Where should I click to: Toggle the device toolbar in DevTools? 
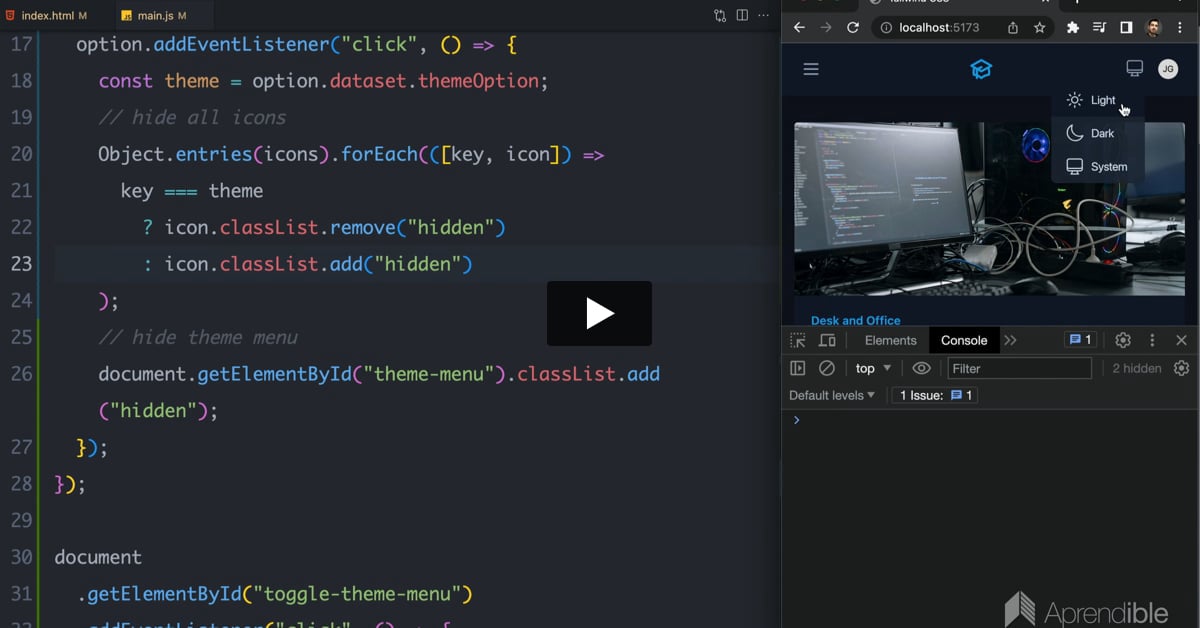coord(827,340)
